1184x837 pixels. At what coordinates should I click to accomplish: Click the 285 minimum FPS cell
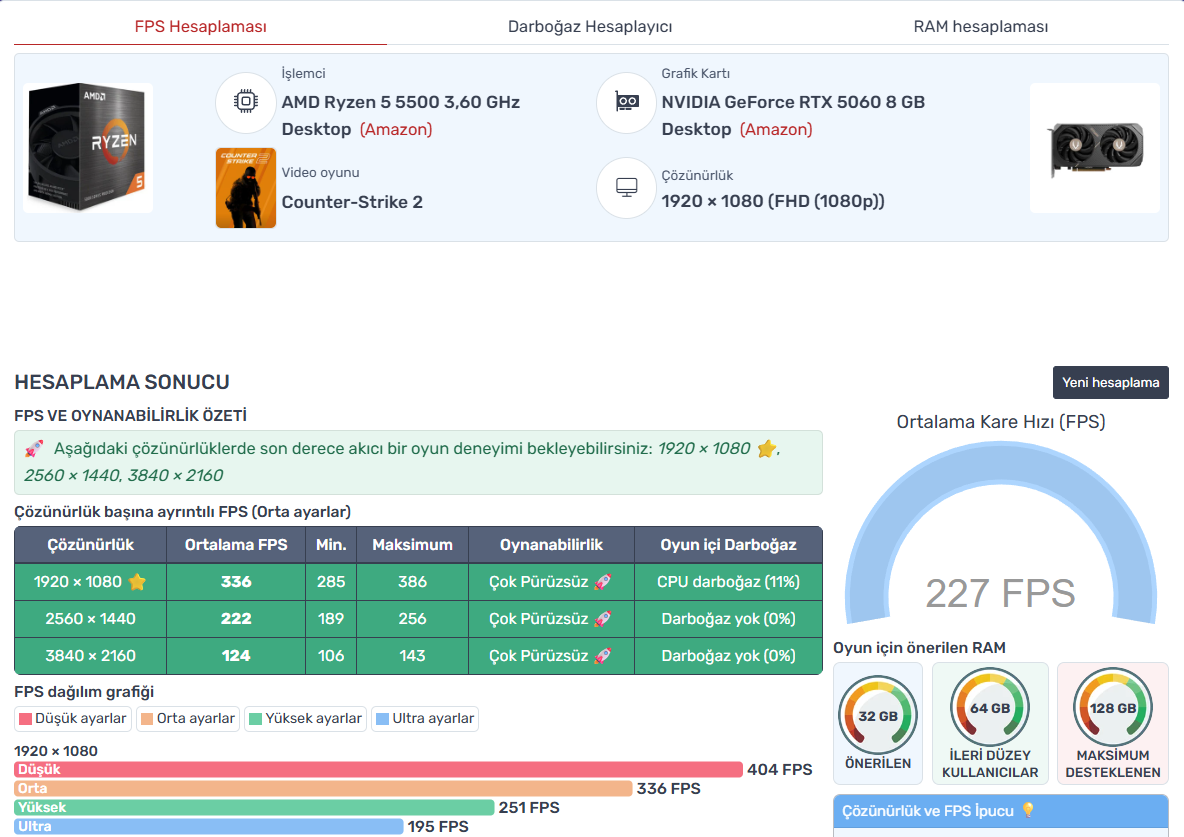point(331,582)
